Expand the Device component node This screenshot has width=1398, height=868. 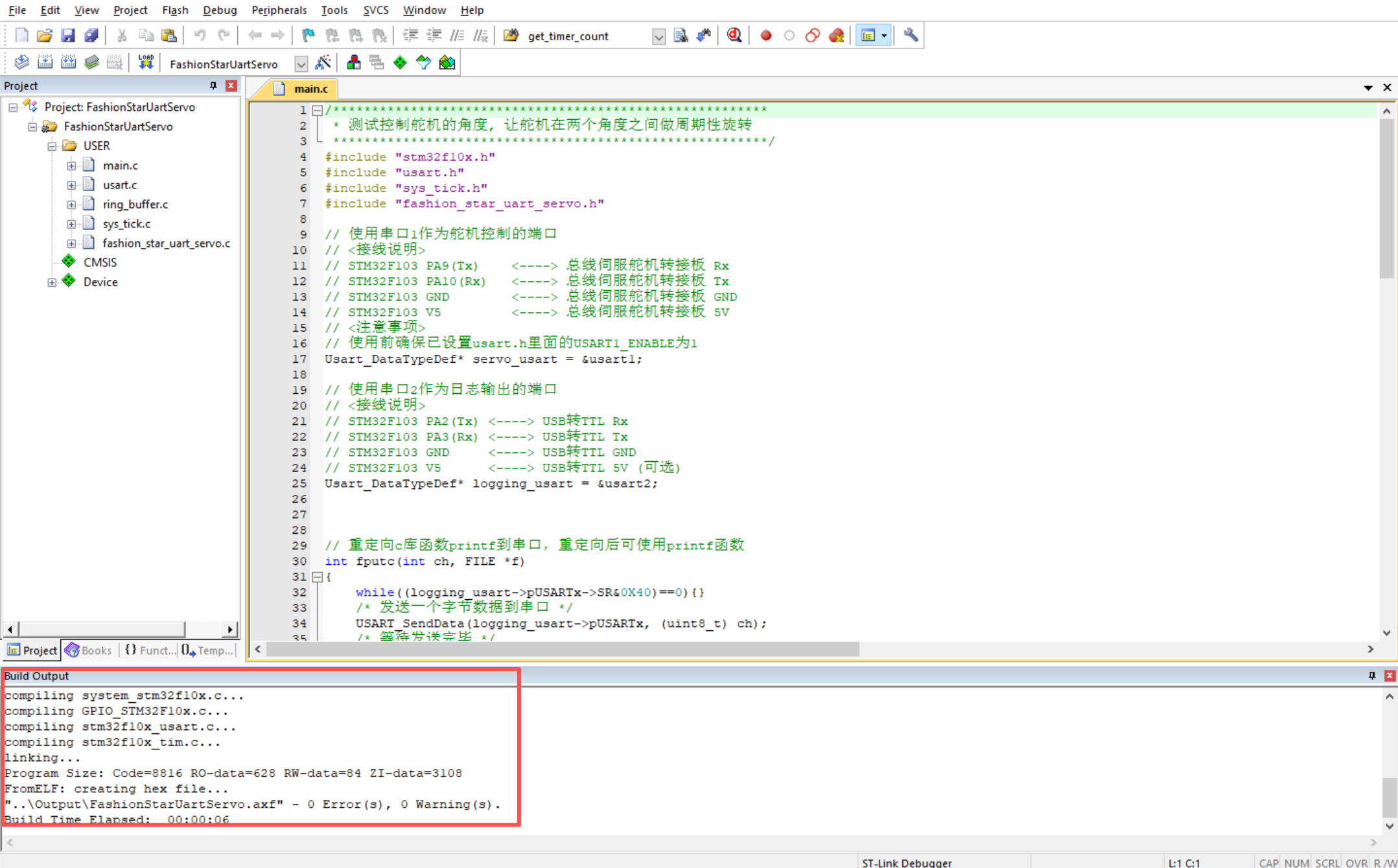(x=52, y=282)
